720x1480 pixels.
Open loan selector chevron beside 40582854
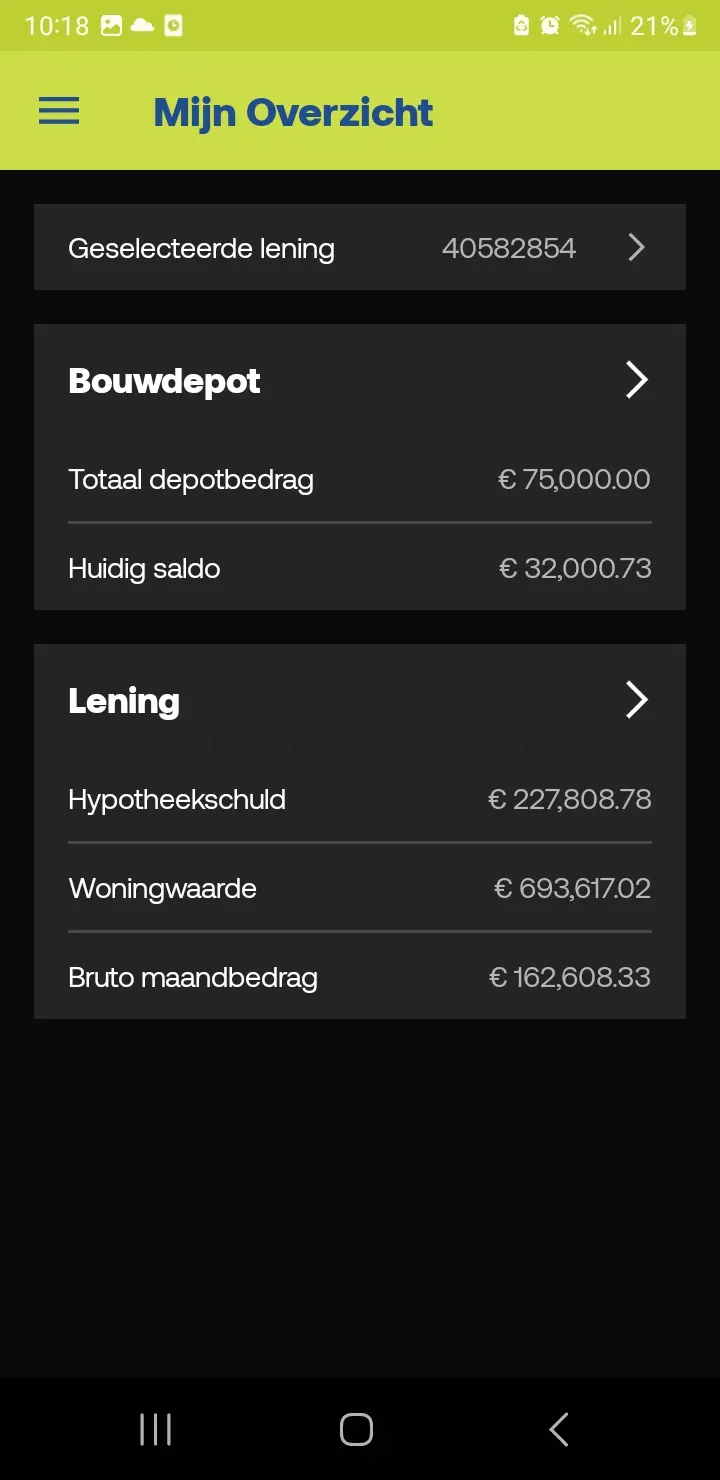click(x=636, y=247)
